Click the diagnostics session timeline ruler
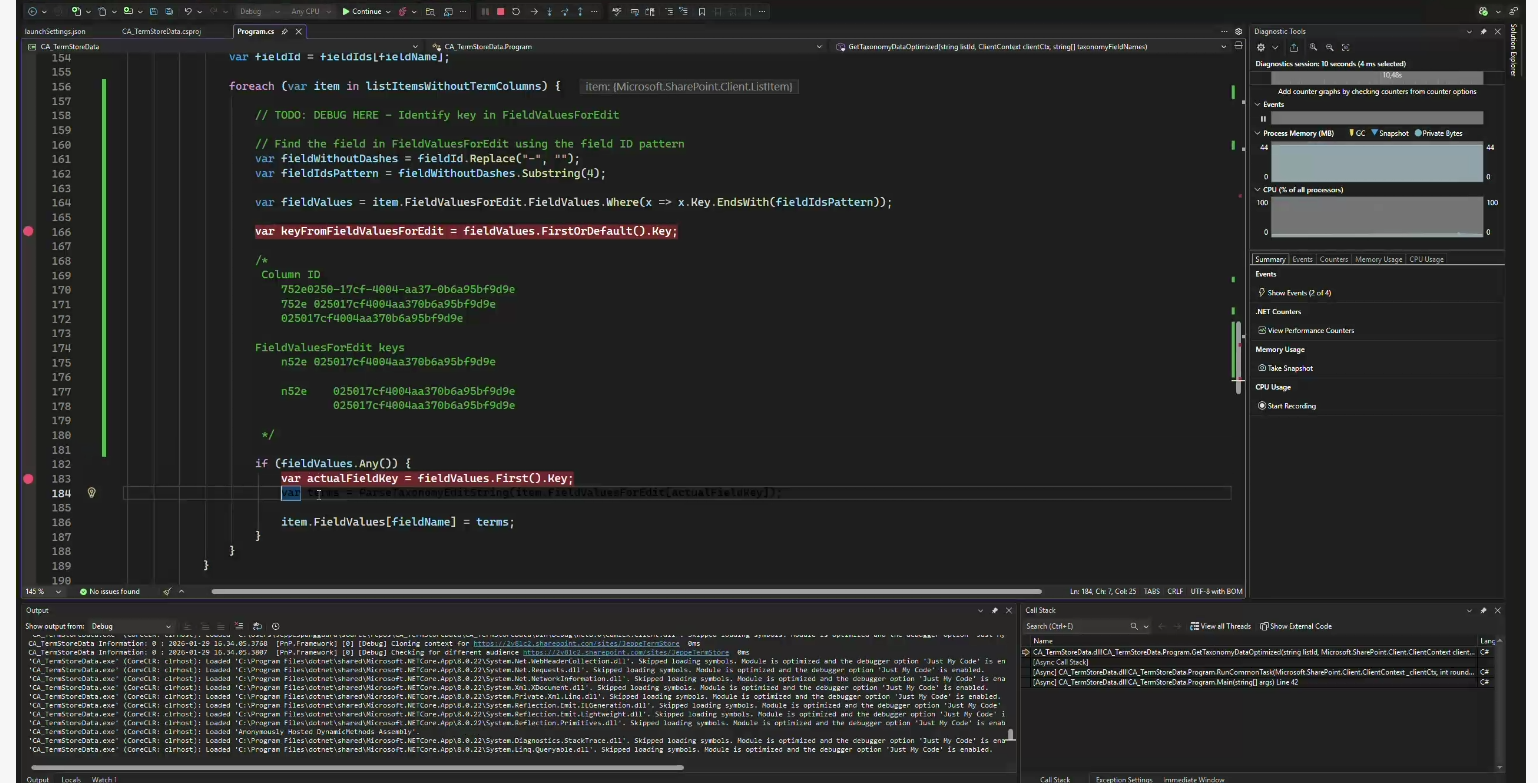The width and height of the screenshot is (1538, 783). click(x=1376, y=76)
